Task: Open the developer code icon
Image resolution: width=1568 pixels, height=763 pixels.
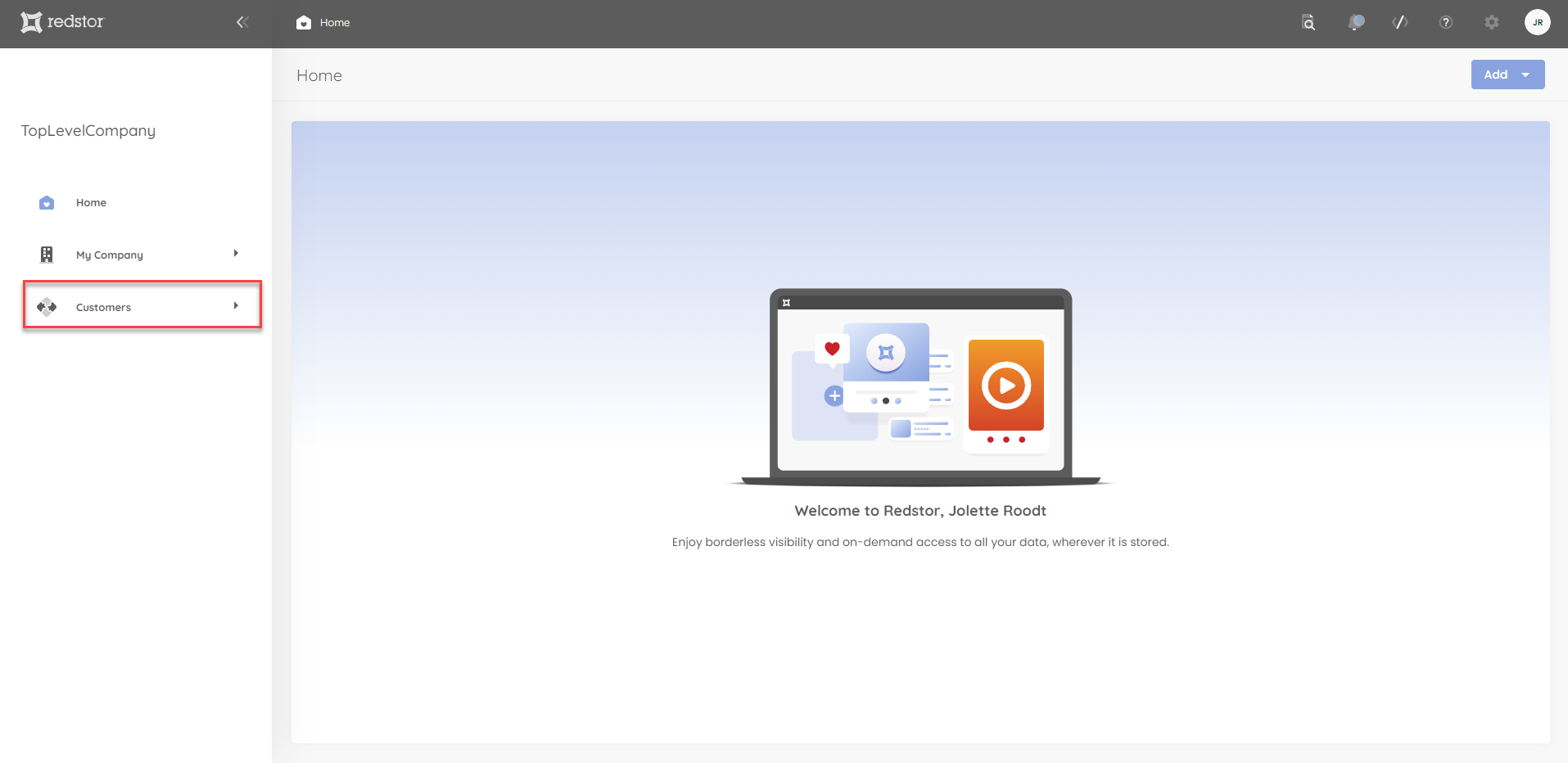Action: [x=1400, y=23]
